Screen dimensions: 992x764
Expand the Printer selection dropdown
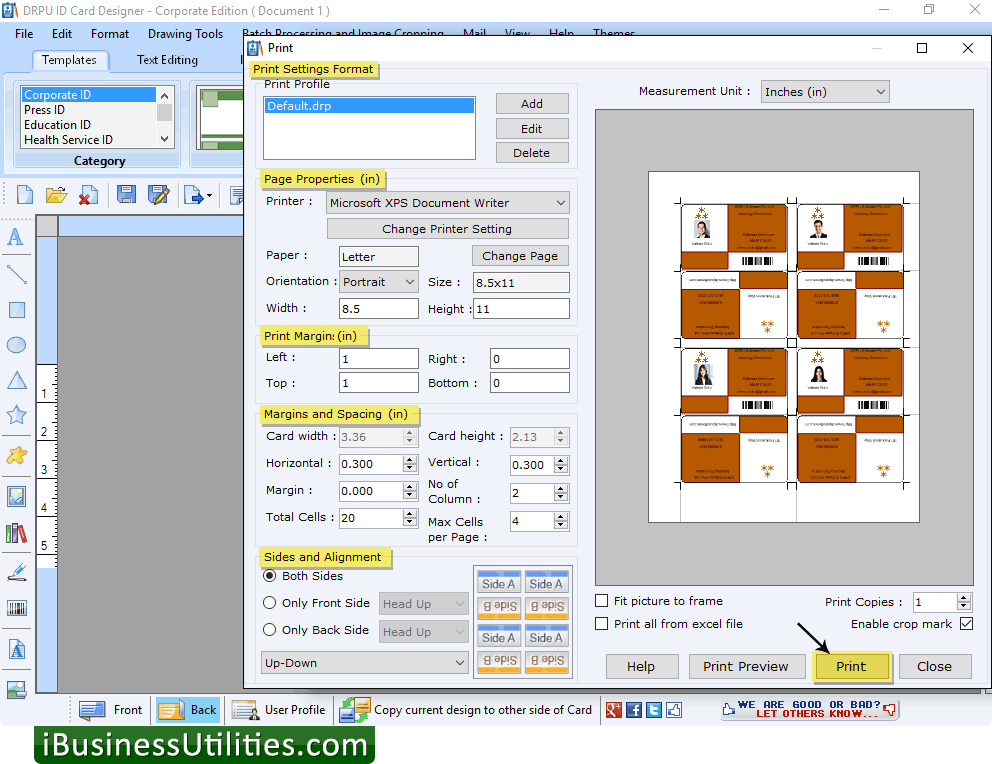pos(448,203)
